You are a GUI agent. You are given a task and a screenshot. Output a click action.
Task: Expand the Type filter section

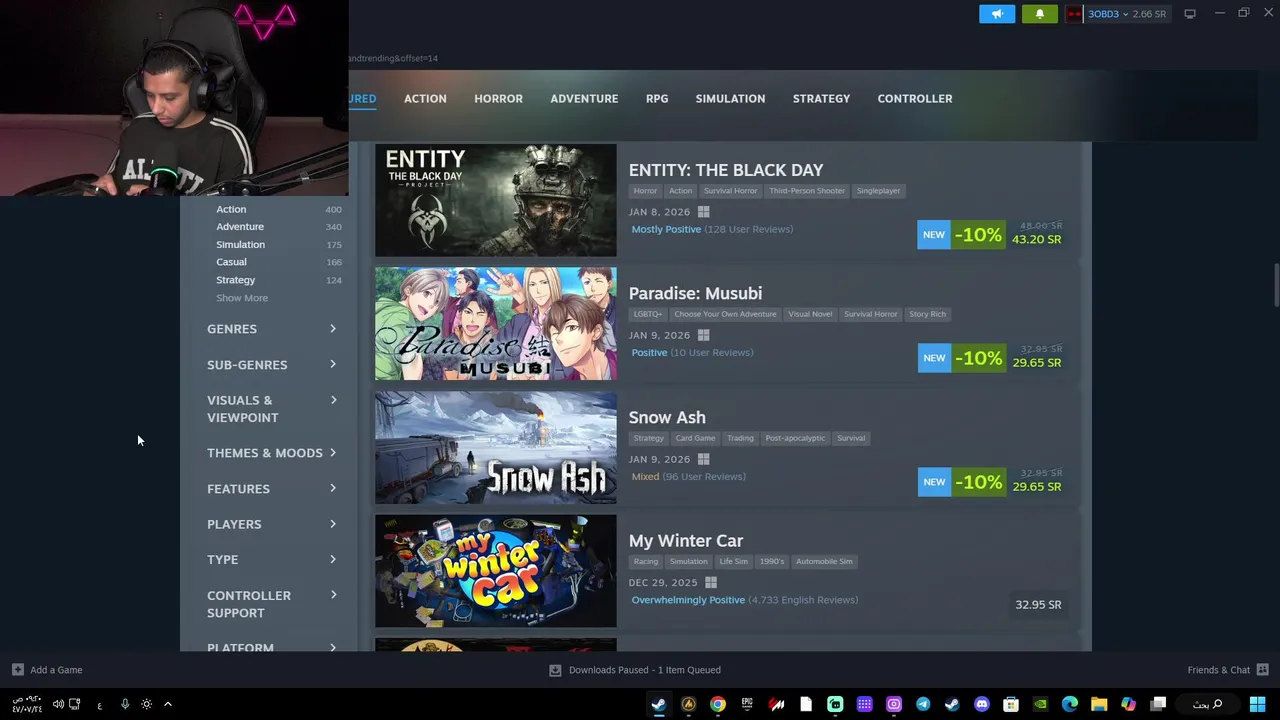click(x=271, y=560)
